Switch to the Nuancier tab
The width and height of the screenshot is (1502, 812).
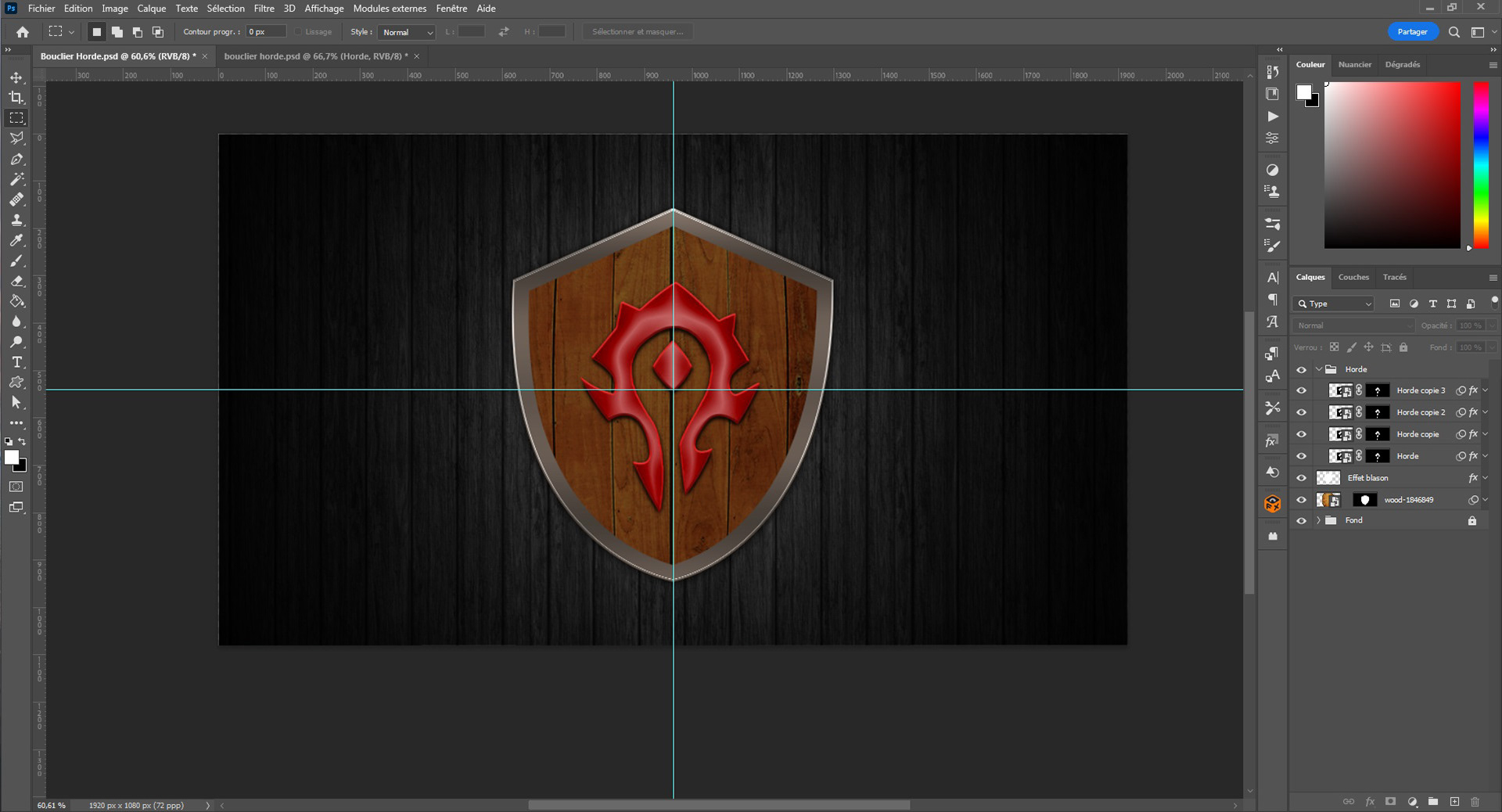[1354, 65]
